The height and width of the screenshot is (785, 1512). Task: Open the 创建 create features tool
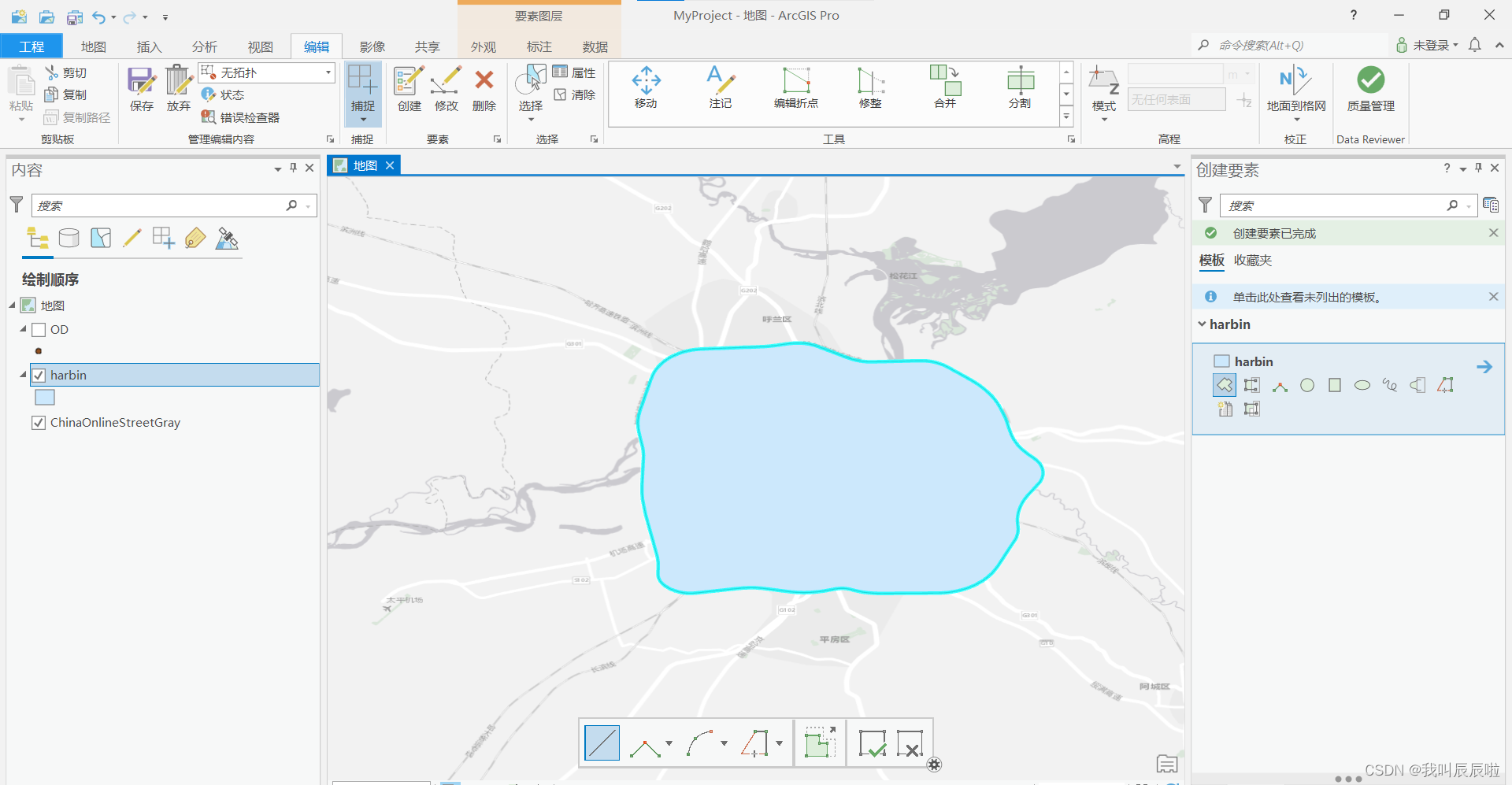pyautogui.click(x=409, y=88)
